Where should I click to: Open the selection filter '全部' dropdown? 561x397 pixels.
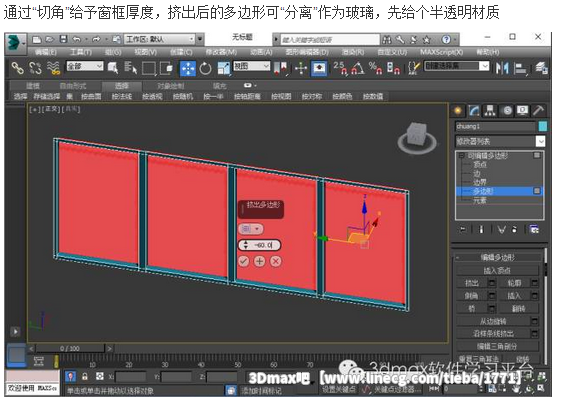tap(85, 66)
